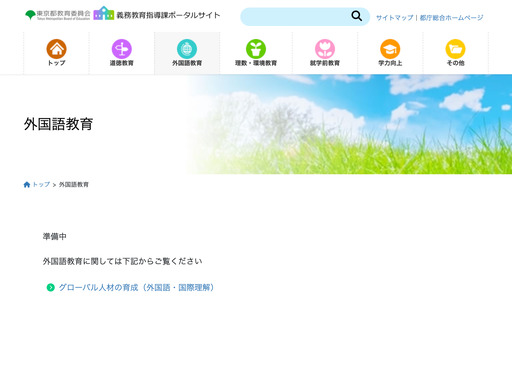Click the 外国語教育 page heading
This screenshot has height=384, width=512.
coord(58,124)
